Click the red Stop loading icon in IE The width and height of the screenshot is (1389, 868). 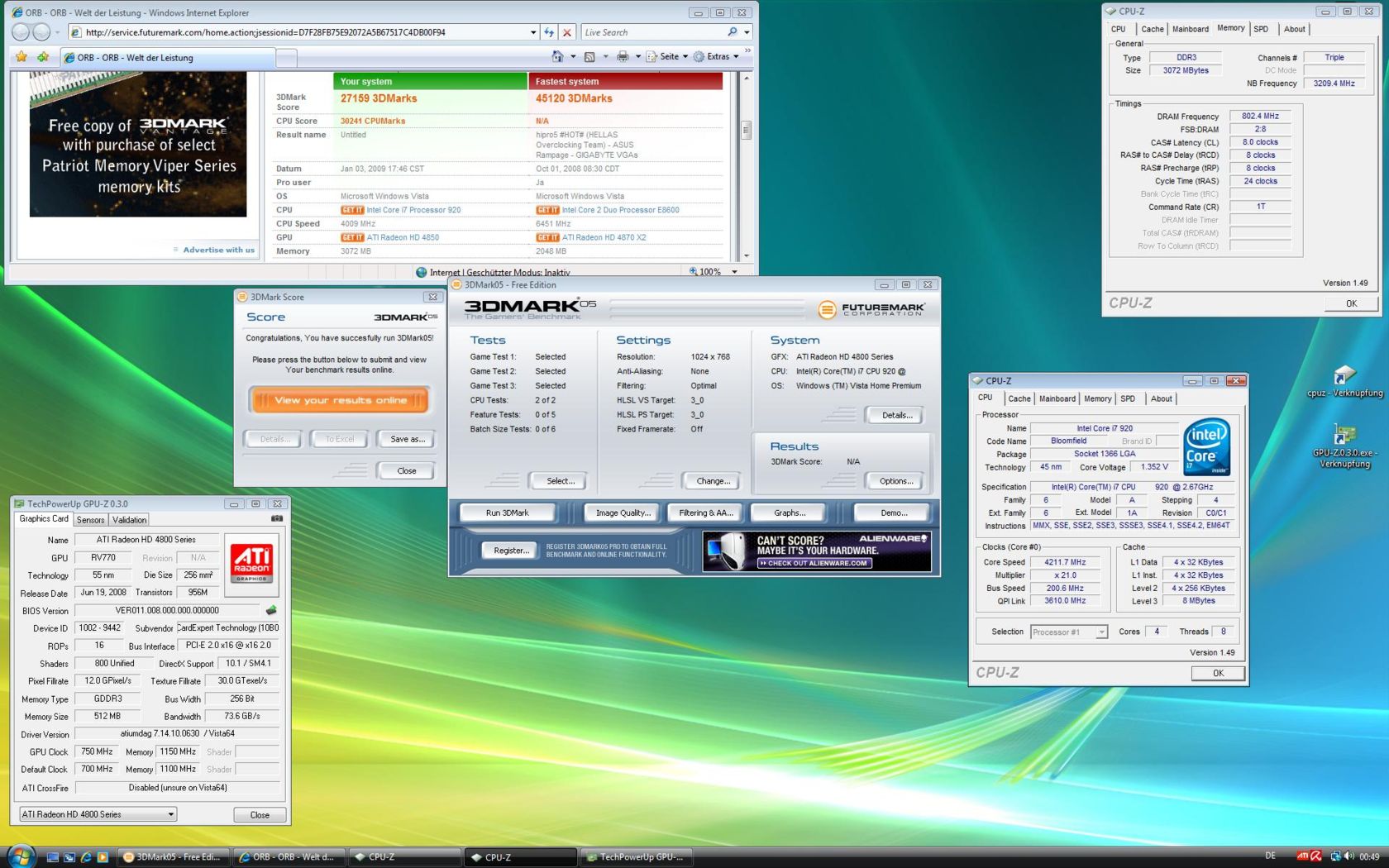tap(567, 32)
